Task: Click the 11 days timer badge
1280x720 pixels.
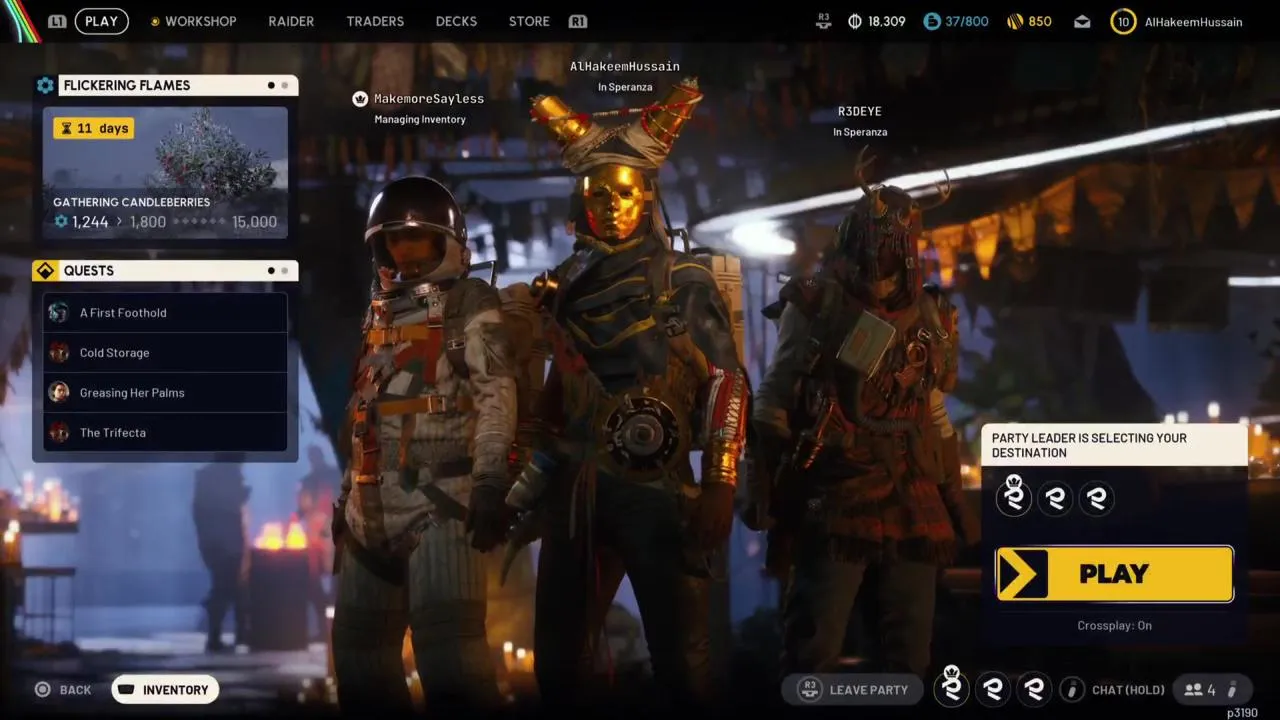Action: [x=93, y=128]
